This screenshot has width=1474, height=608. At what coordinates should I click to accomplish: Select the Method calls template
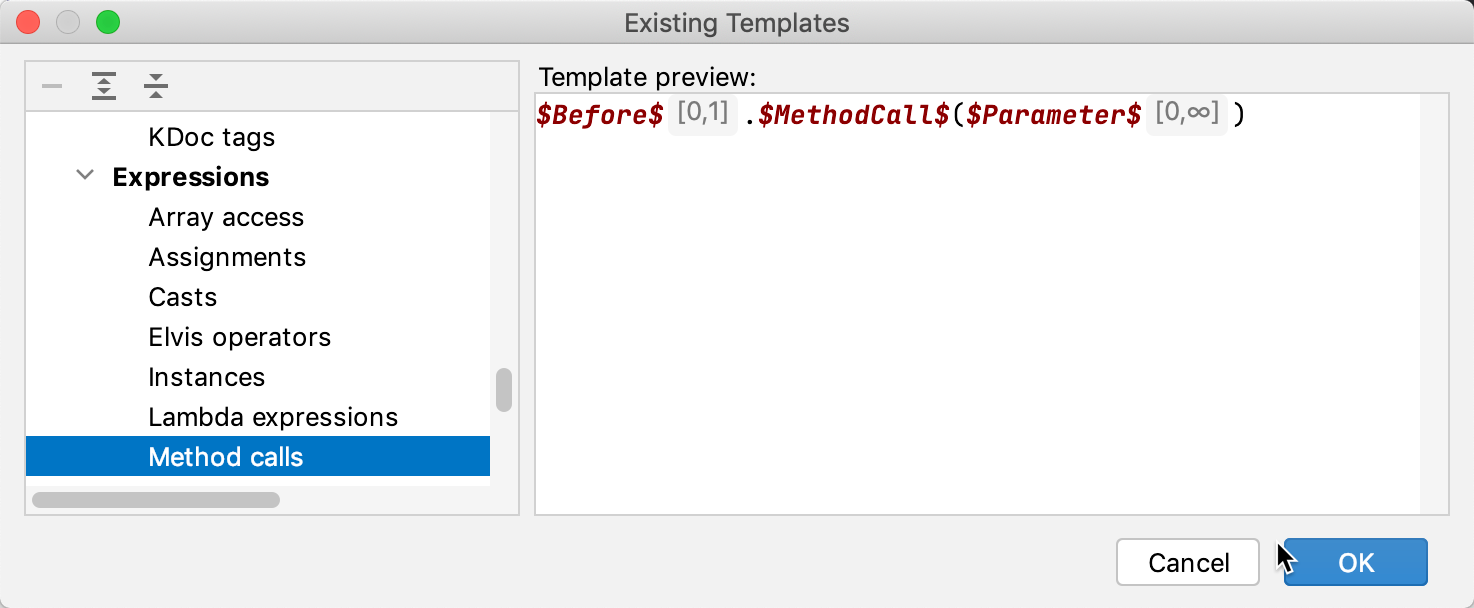click(225, 456)
